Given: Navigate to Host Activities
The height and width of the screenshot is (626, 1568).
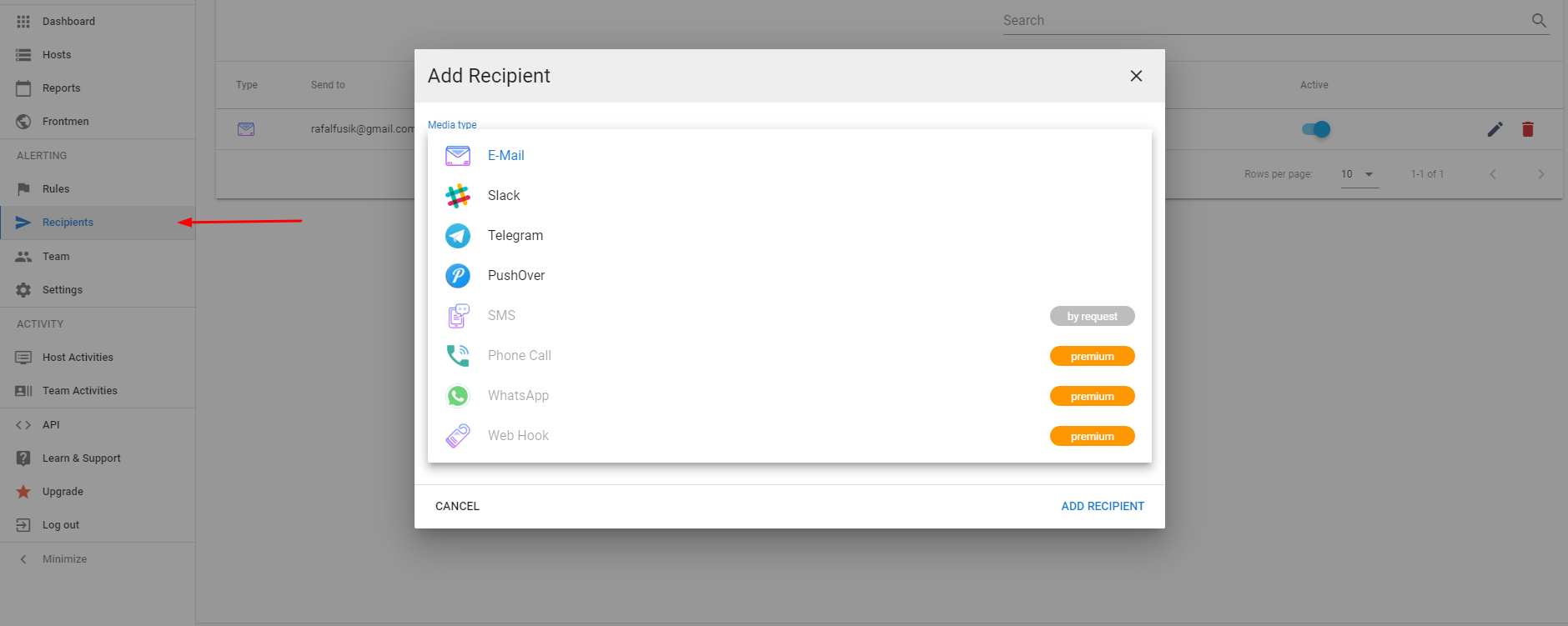Looking at the screenshot, I should 78,358.
